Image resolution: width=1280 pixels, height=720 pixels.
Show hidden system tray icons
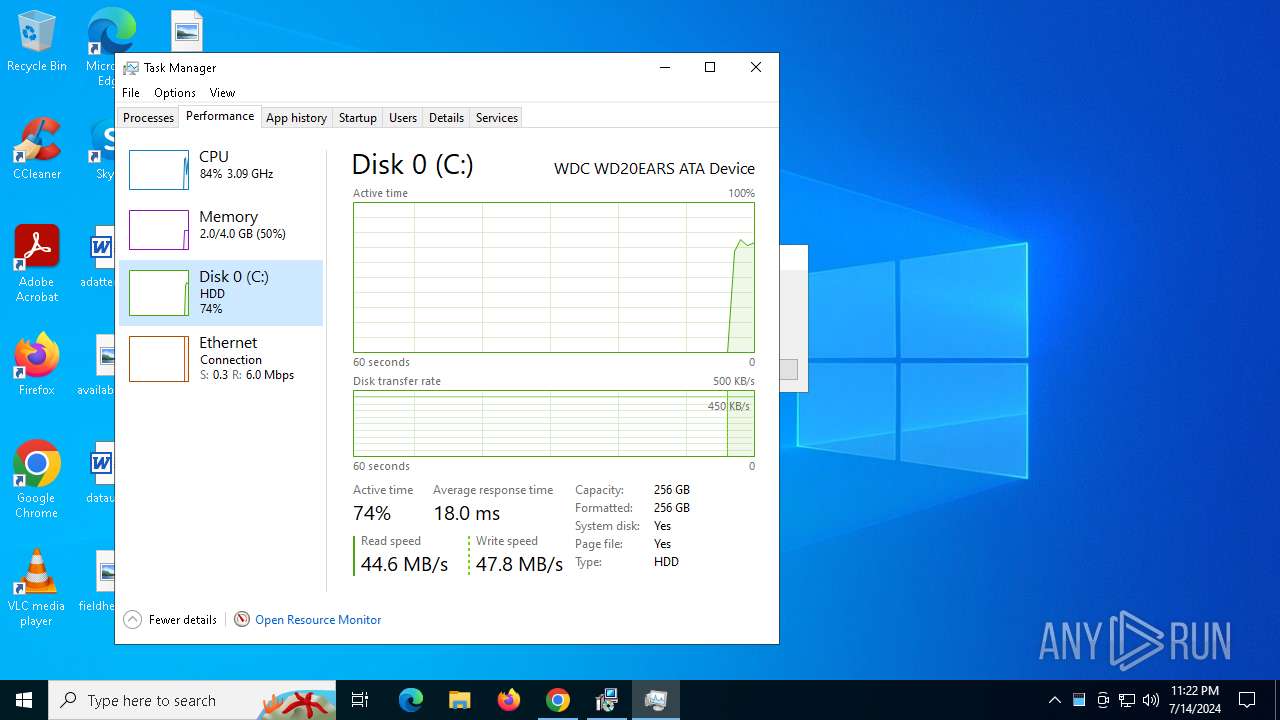click(1054, 700)
